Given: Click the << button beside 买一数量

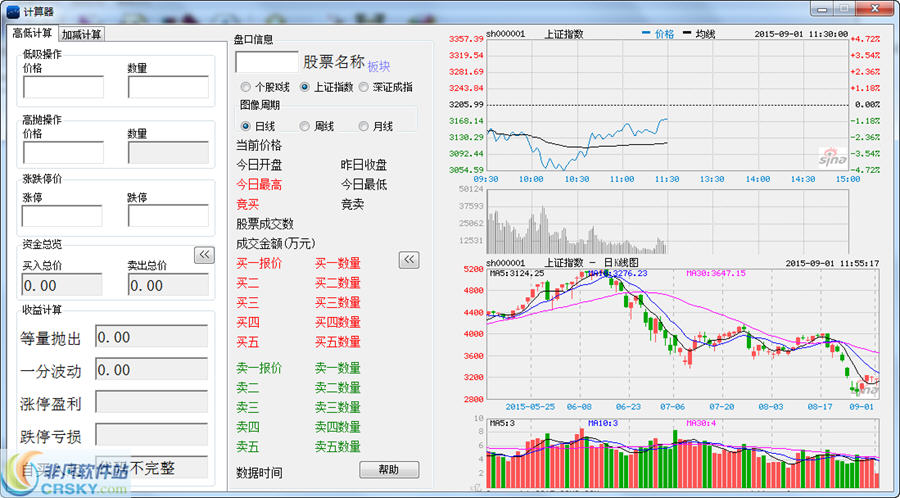Looking at the screenshot, I should pyautogui.click(x=408, y=260).
